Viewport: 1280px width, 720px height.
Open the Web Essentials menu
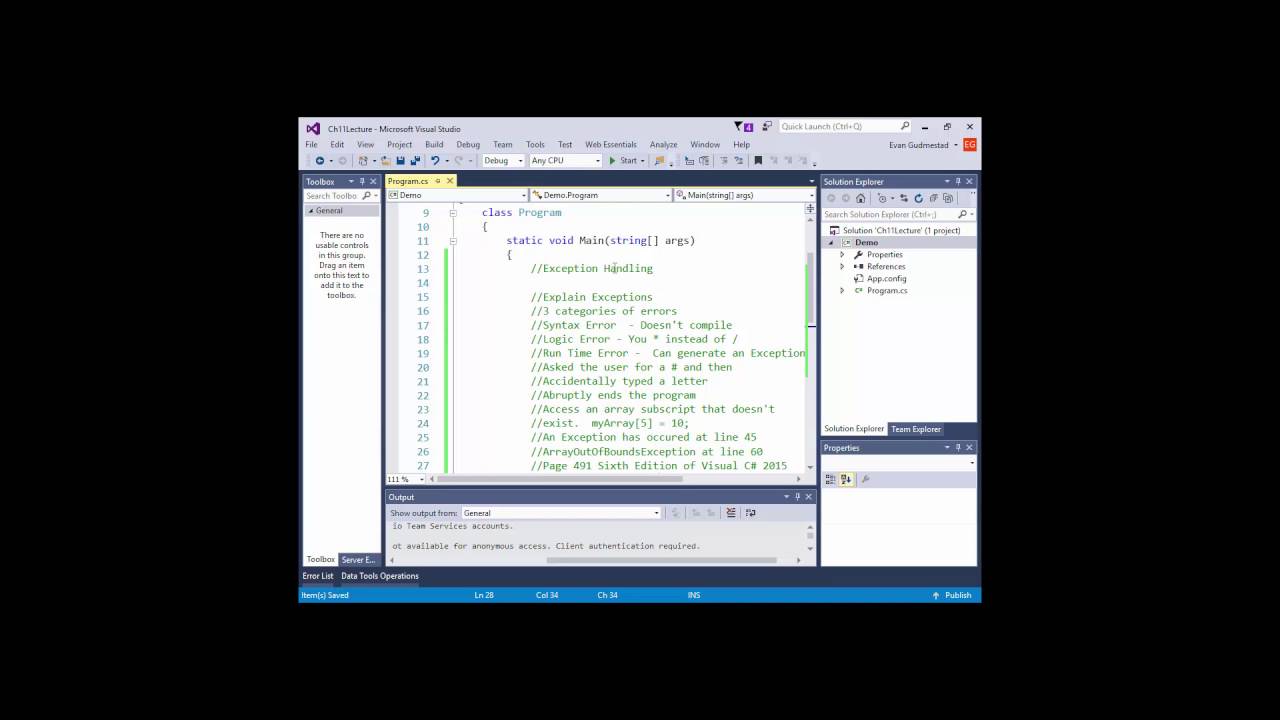click(x=611, y=145)
